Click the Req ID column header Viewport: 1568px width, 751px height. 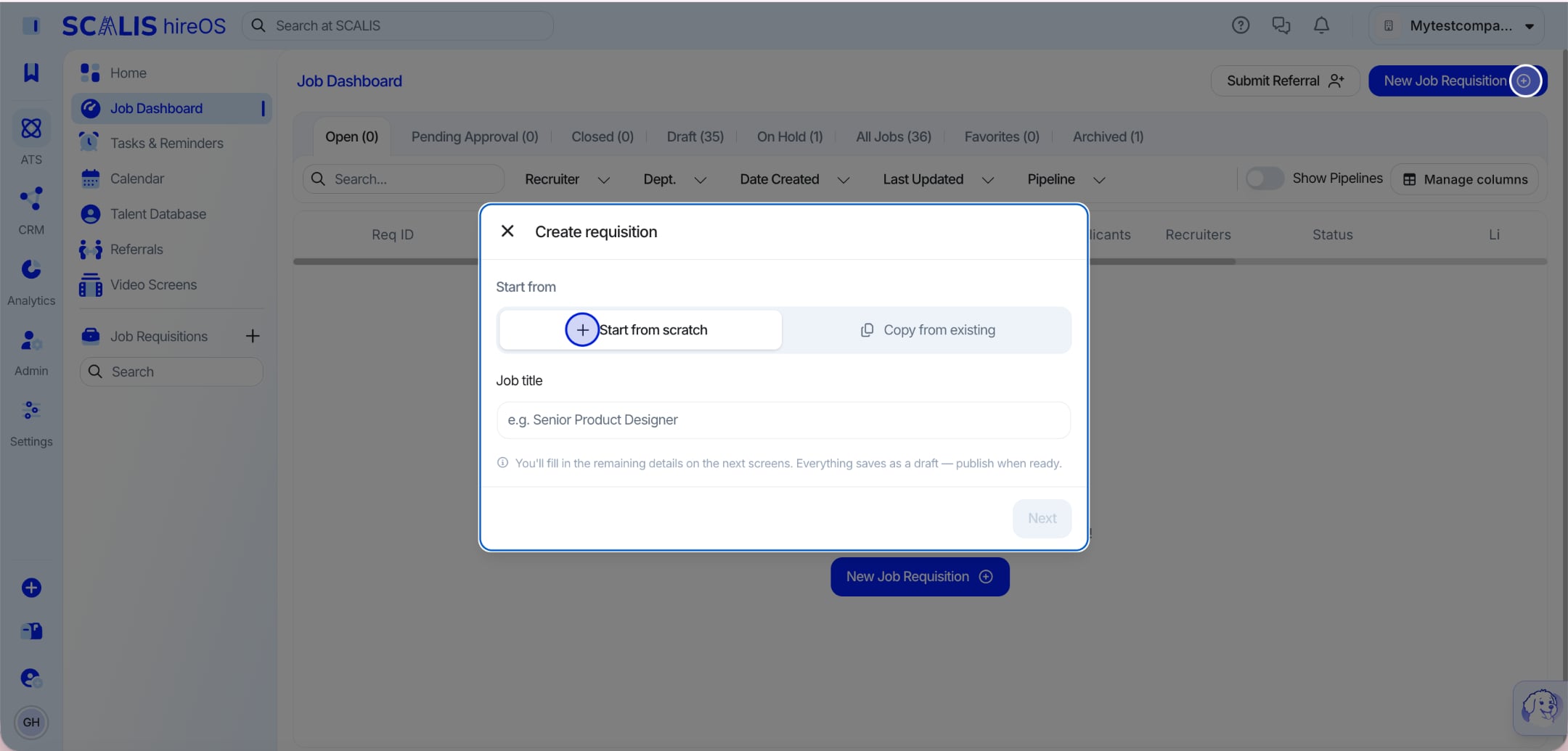coord(393,234)
